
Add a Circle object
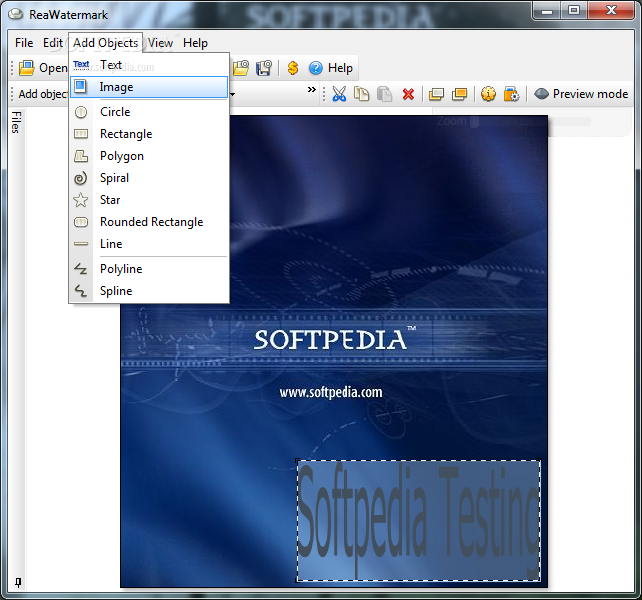[149, 112]
